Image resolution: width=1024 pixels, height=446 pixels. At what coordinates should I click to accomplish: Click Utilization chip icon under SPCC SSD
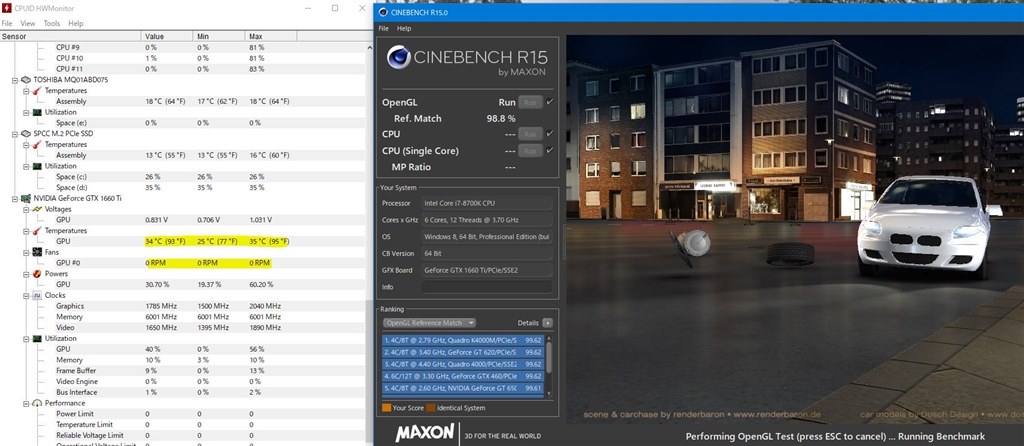(x=37, y=166)
